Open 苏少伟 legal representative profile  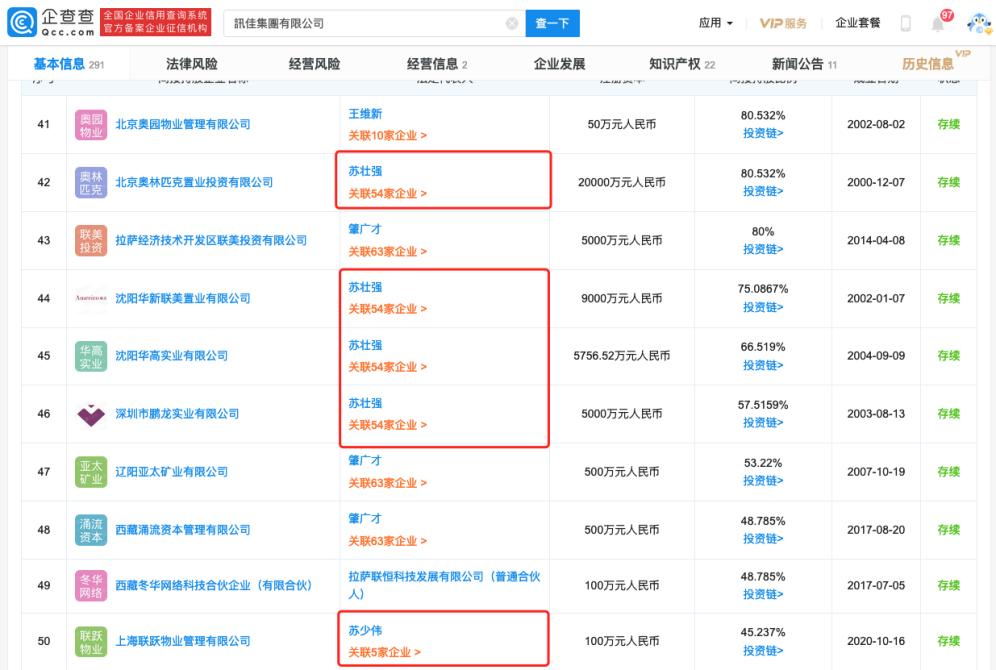point(365,631)
